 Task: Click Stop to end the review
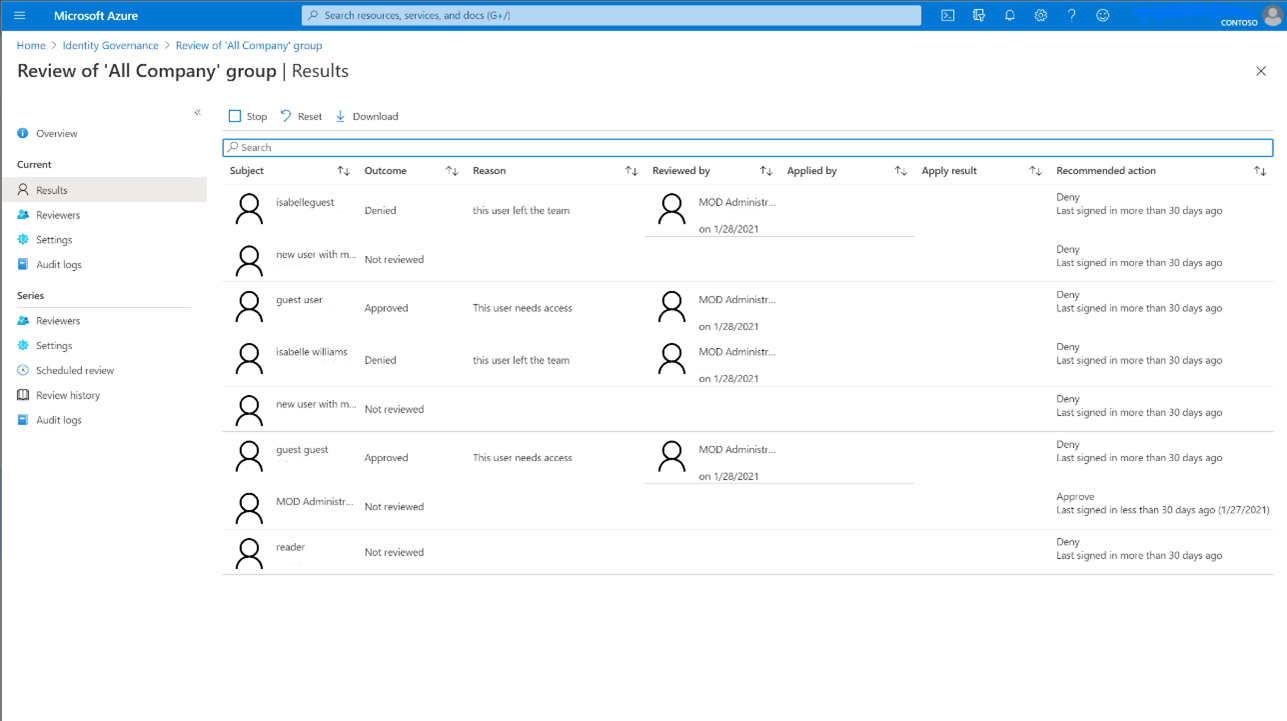coord(246,116)
